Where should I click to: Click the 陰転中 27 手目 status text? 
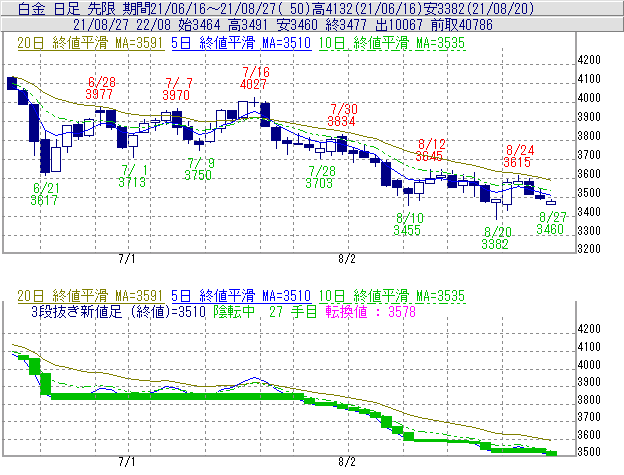[x=265, y=311]
